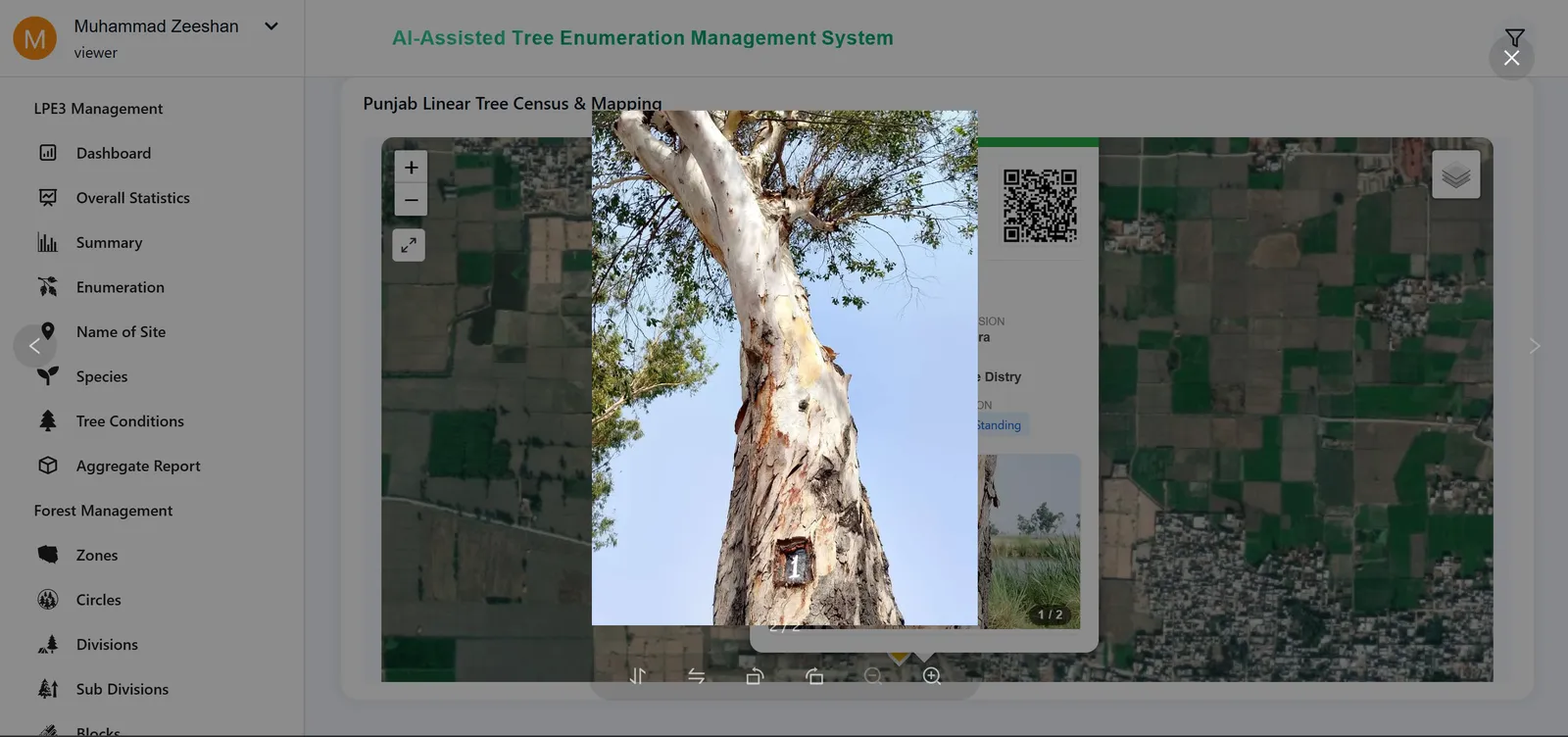Rotate the preview image left
1568x737 pixels.
[755, 676]
